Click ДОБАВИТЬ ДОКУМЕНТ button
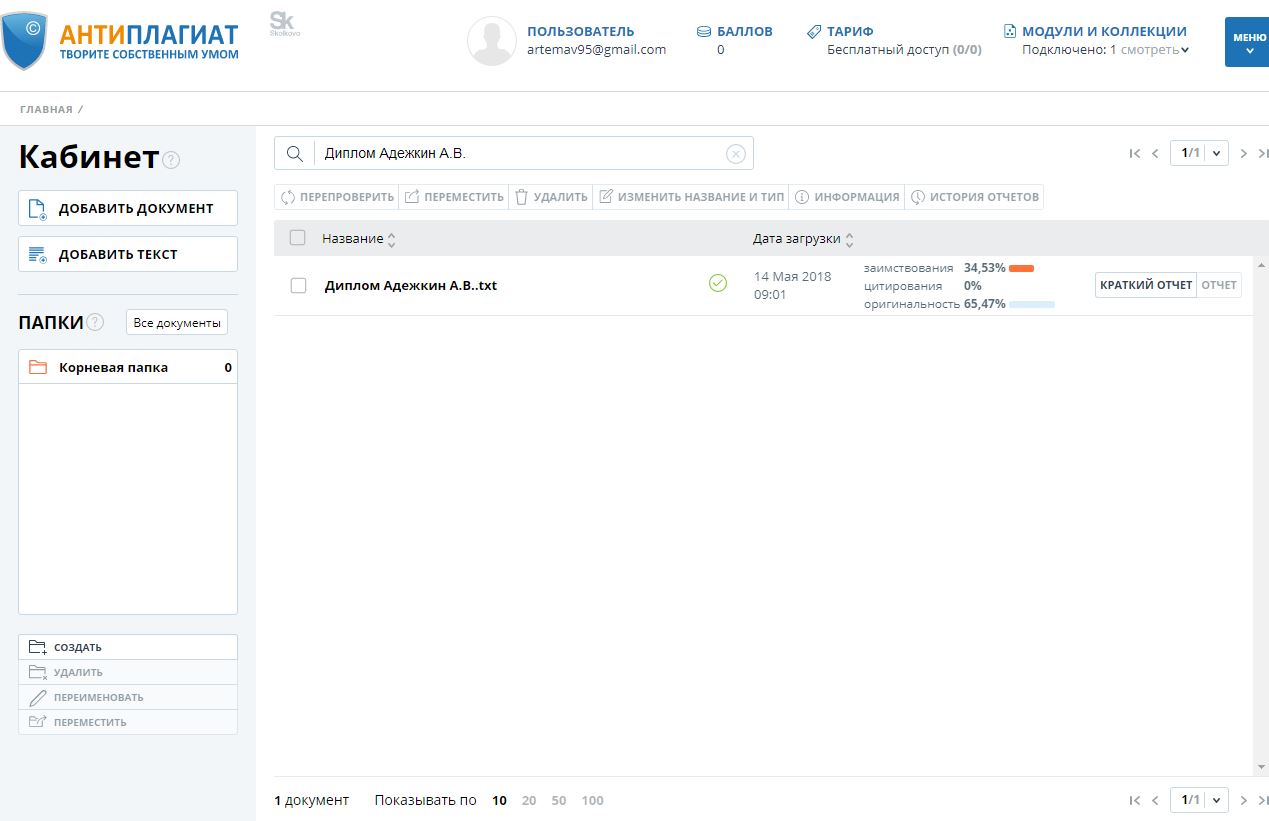 (128, 208)
